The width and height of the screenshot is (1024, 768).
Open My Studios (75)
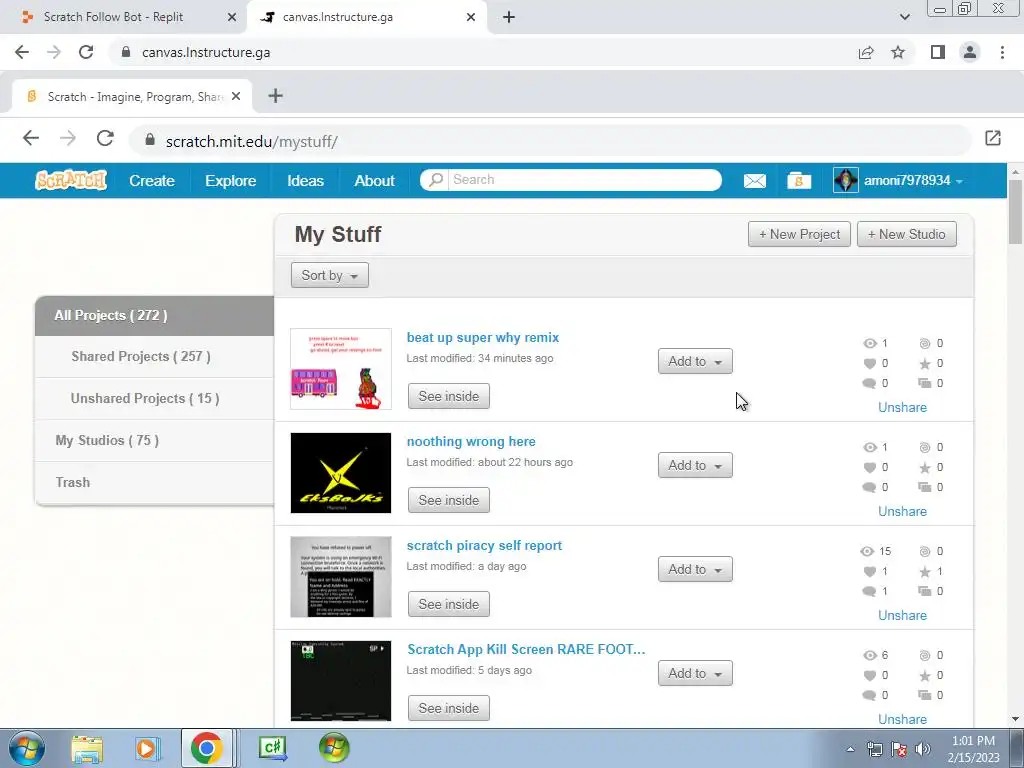[x=154, y=440]
